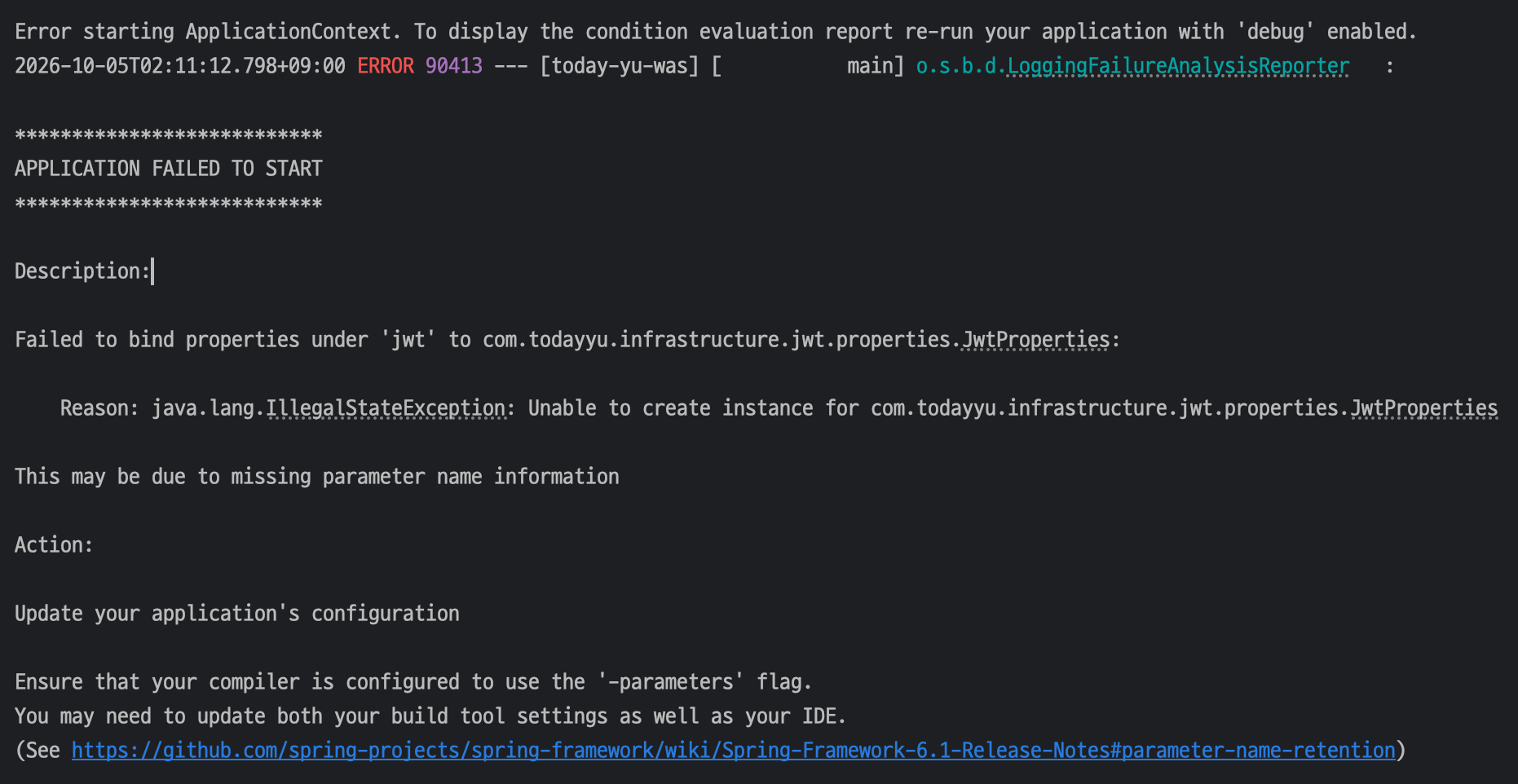Viewport: 1518px width, 784px height.
Task: Click JwtProperties at end of Reason line
Action: click(x=1424, y=408)
